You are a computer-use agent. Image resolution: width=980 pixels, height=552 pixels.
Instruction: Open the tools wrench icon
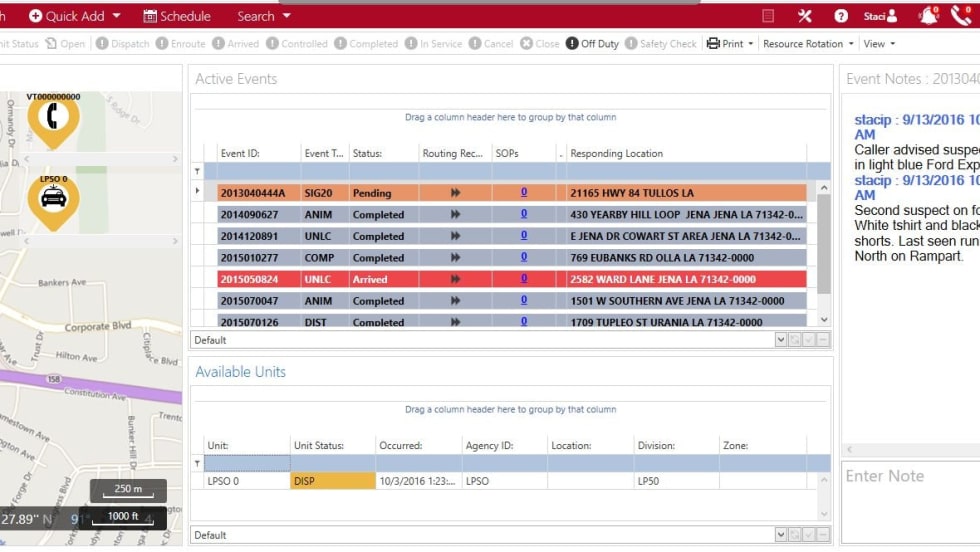pos(805,16)
